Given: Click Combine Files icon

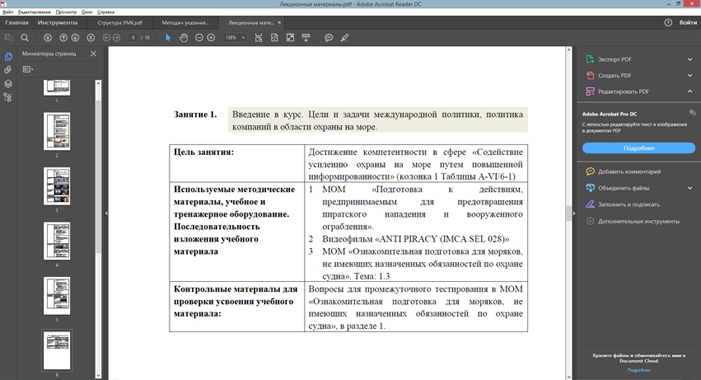Looking at the screenshot, I should click(590, 188).
